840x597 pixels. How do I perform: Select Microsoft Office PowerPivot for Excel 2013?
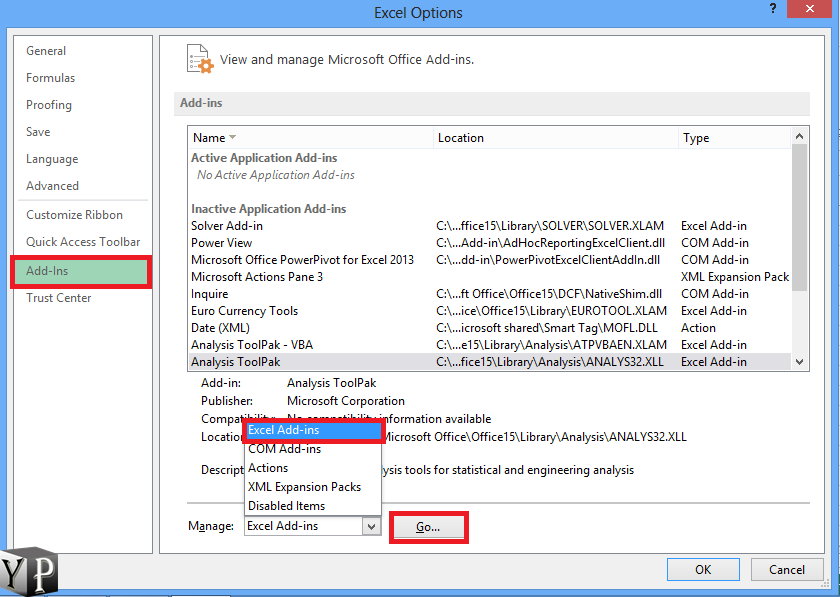[x=489, y=260]
